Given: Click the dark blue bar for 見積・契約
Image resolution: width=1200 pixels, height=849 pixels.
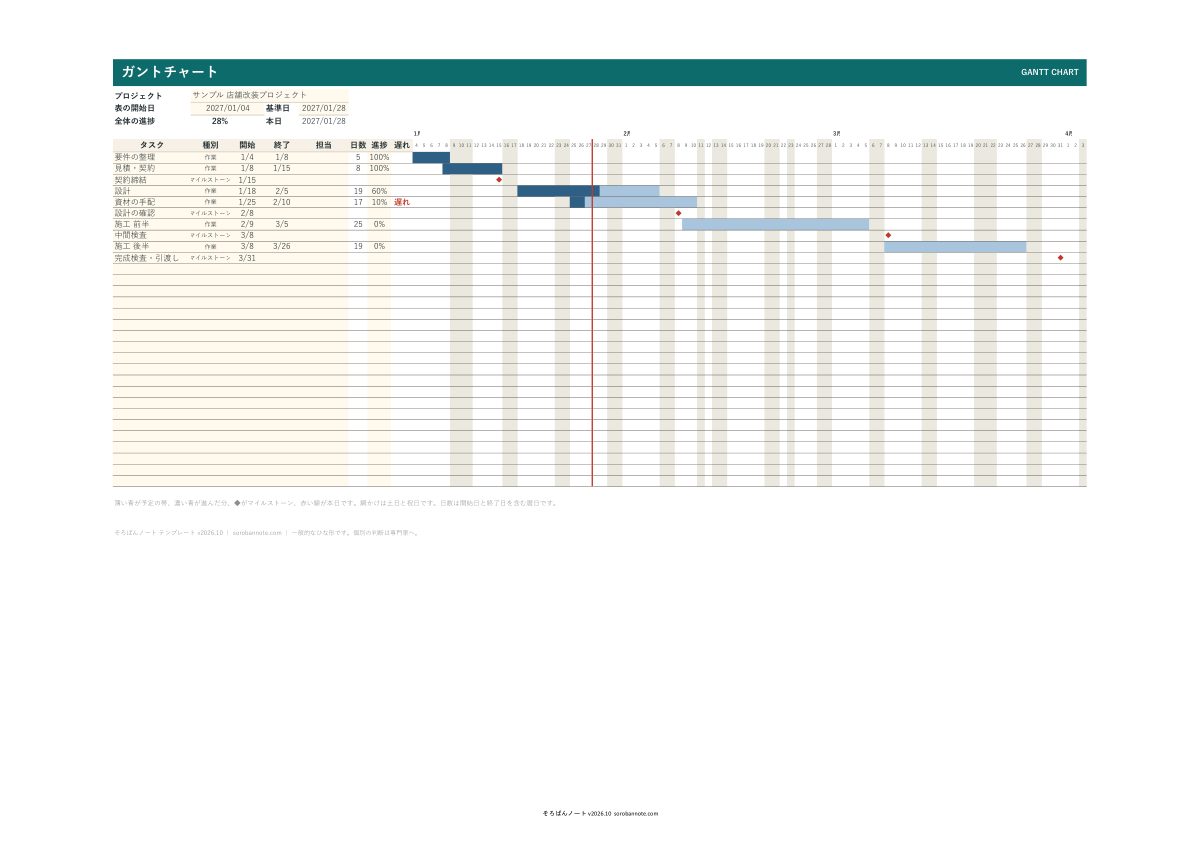Looking at the screenshot, I should pyautogui.click(x=472, y=168).
